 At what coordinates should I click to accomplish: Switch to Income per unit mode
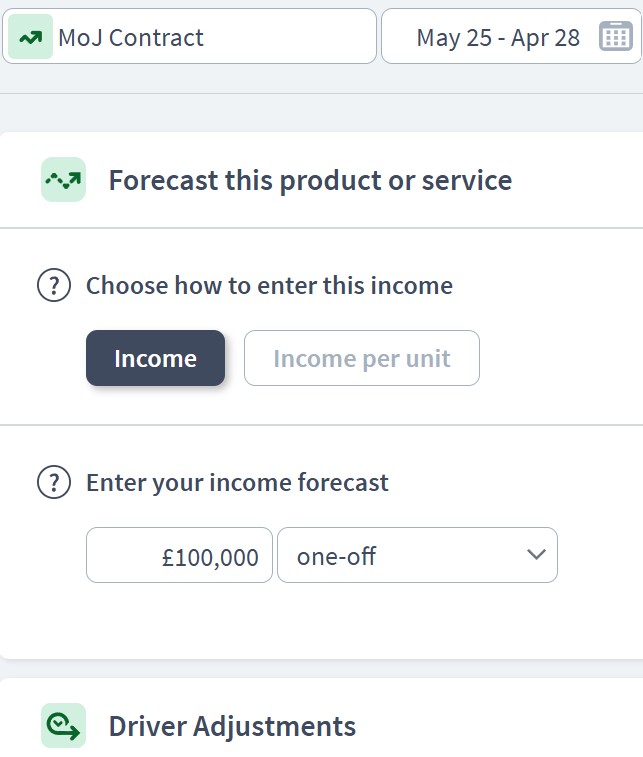point(362,358)
